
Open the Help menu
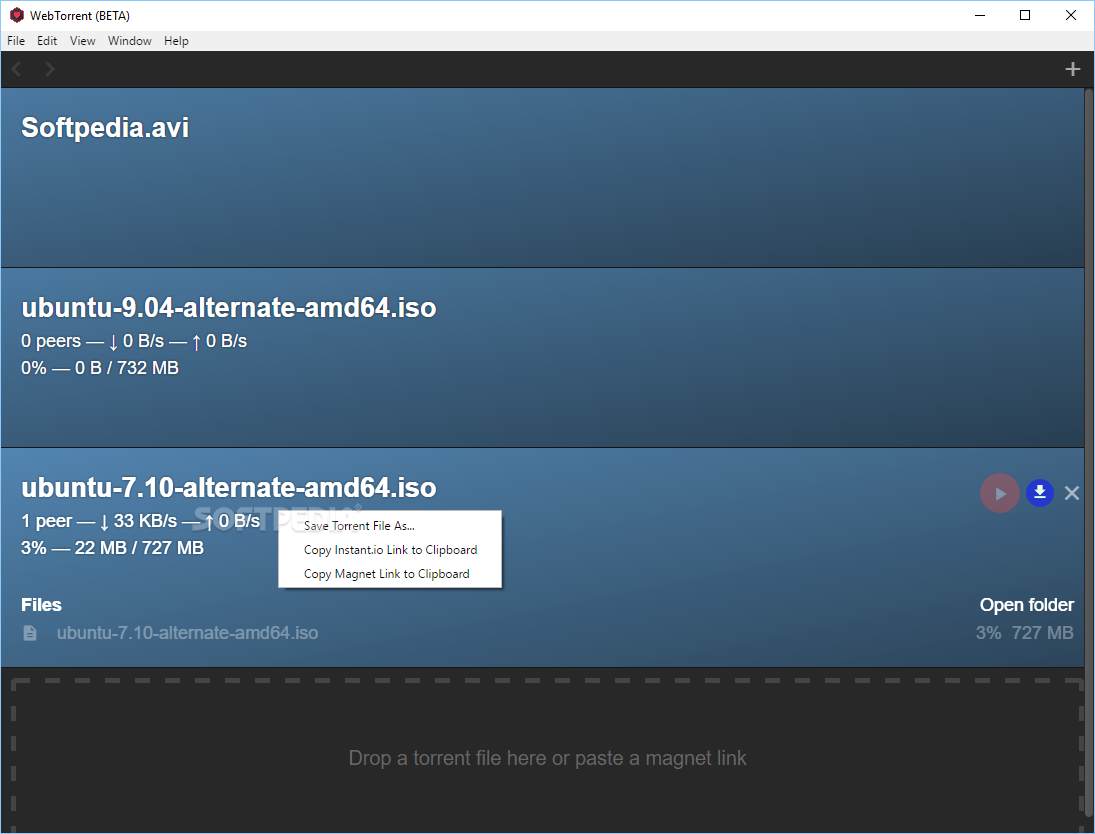point(176,41)
